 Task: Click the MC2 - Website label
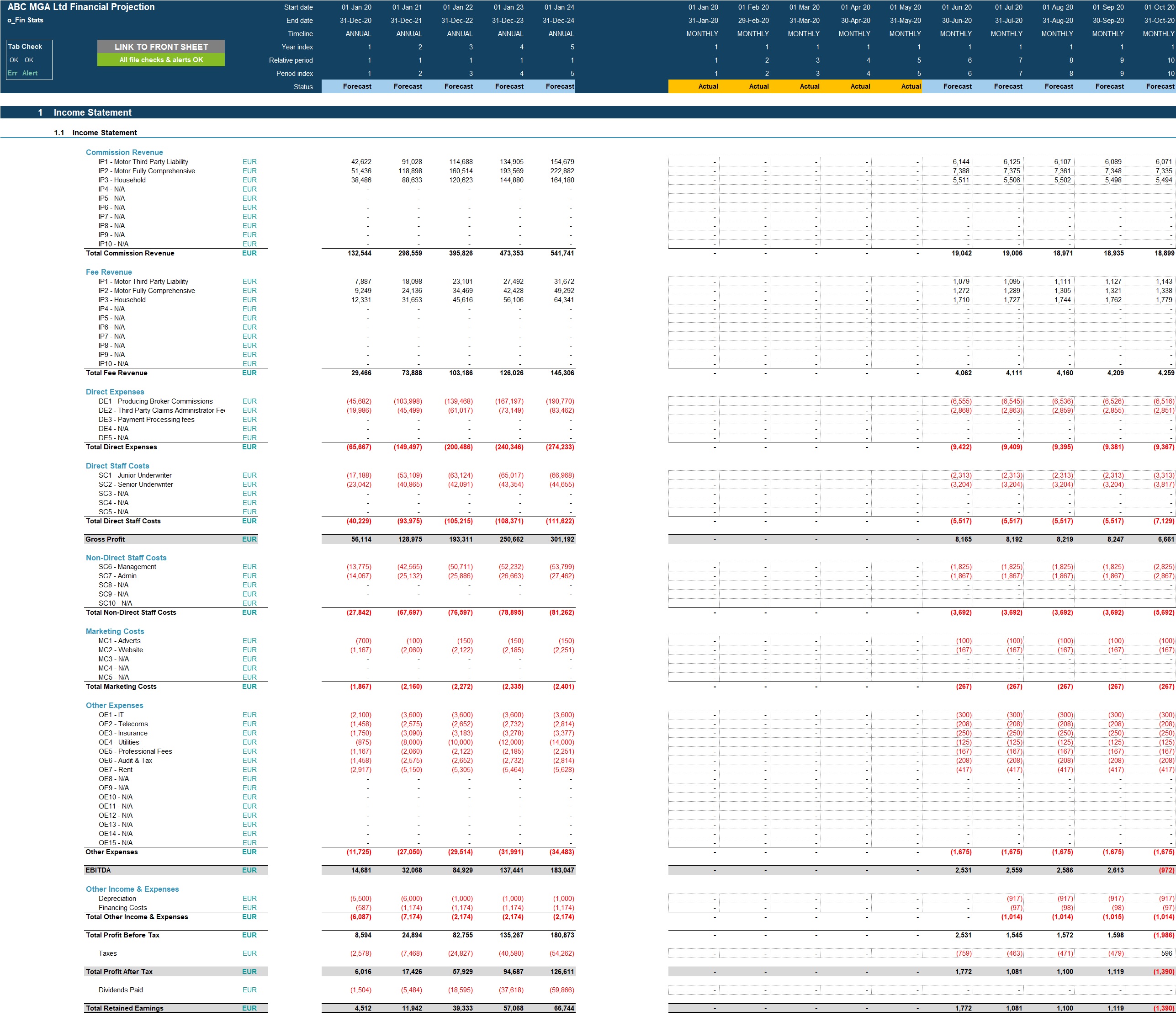pyautogui.click(x=121, y=650)
